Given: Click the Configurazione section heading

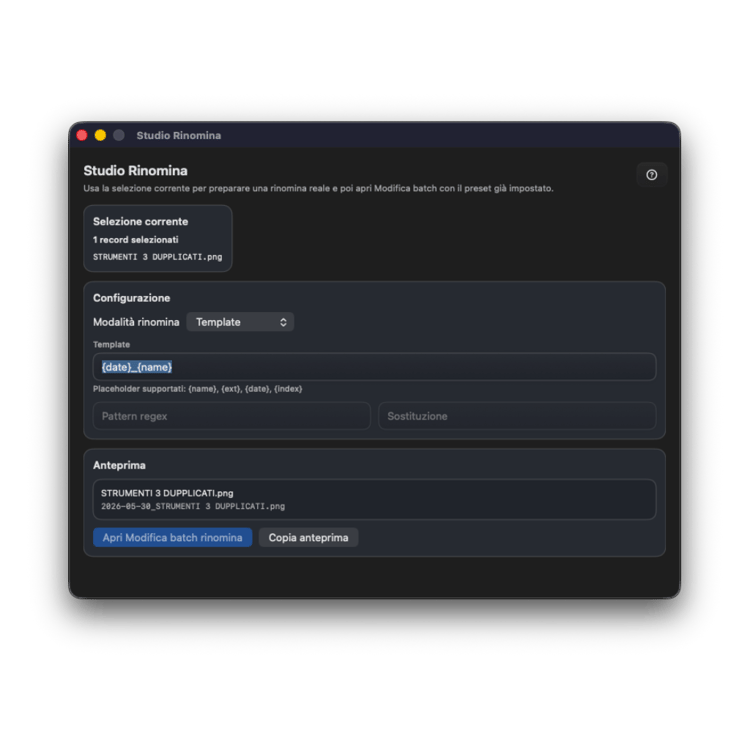Looking at the screenshot, I should pos(132,298).
